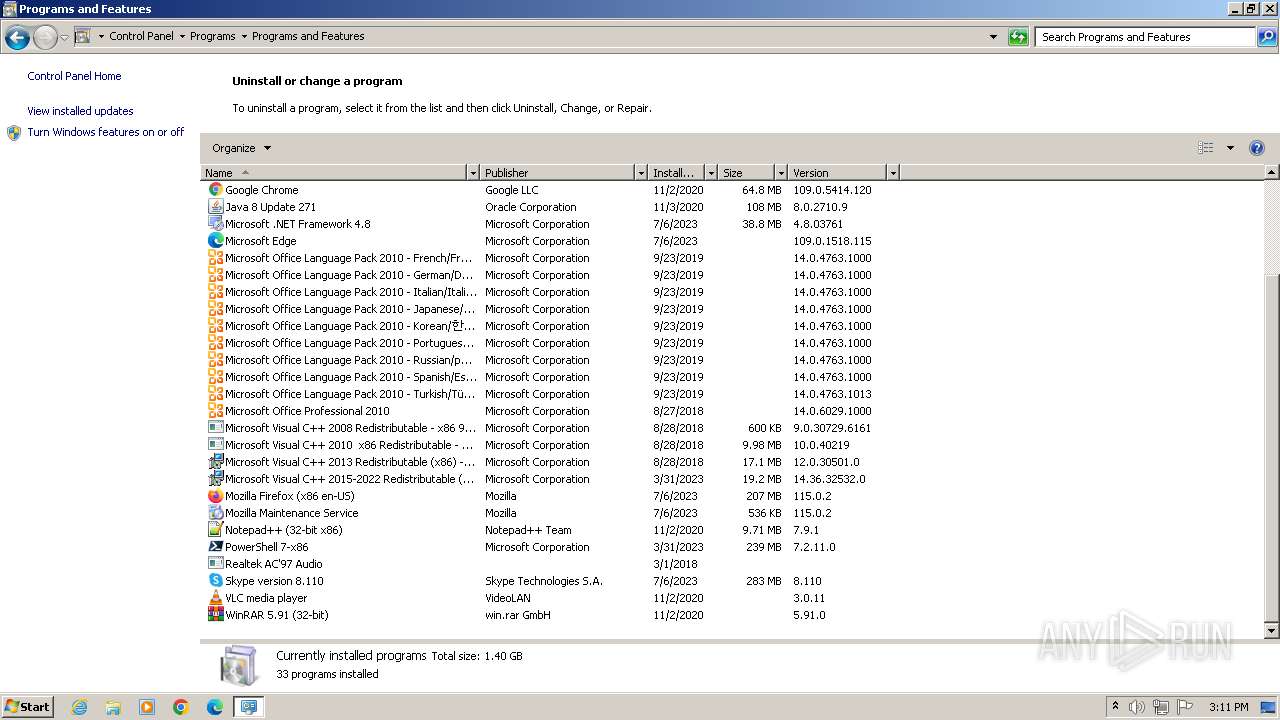Click the volume speaker tray icon
This screenshot has height=720, width=1280.
click(x=1137, y=707)
